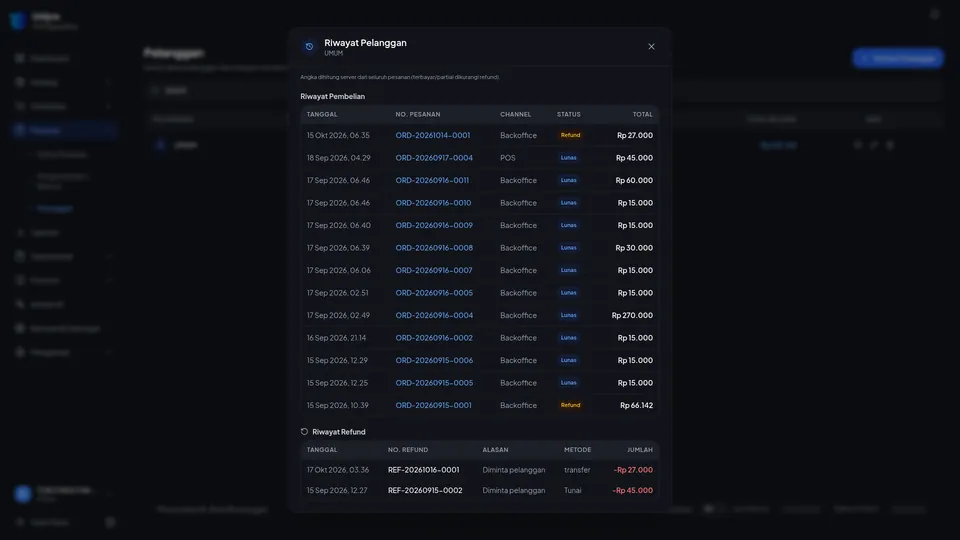960x540 pixels.
Task: Click the refund date 17 Okt 2026, 03.36
Action: (x=338, y=470)
